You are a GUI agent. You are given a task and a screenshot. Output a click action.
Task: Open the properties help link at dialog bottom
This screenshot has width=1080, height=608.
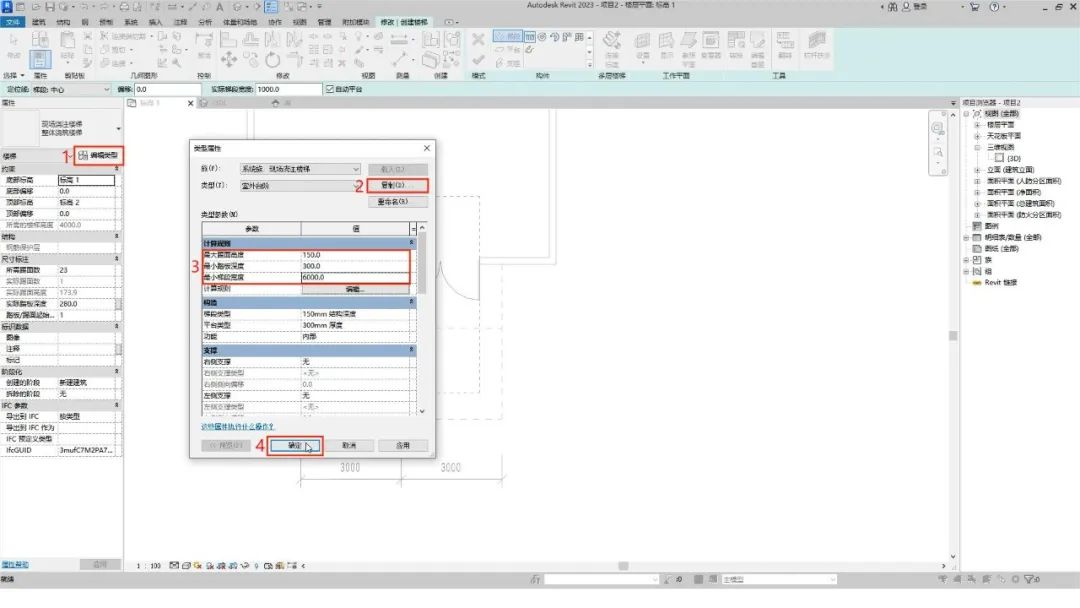coord(238,427)
